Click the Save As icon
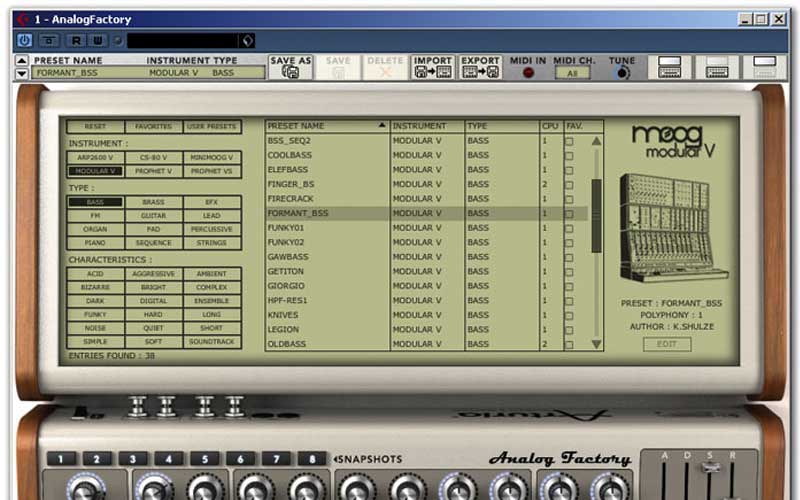This screenshot has width=800, height=500. (x=290, y=67)
